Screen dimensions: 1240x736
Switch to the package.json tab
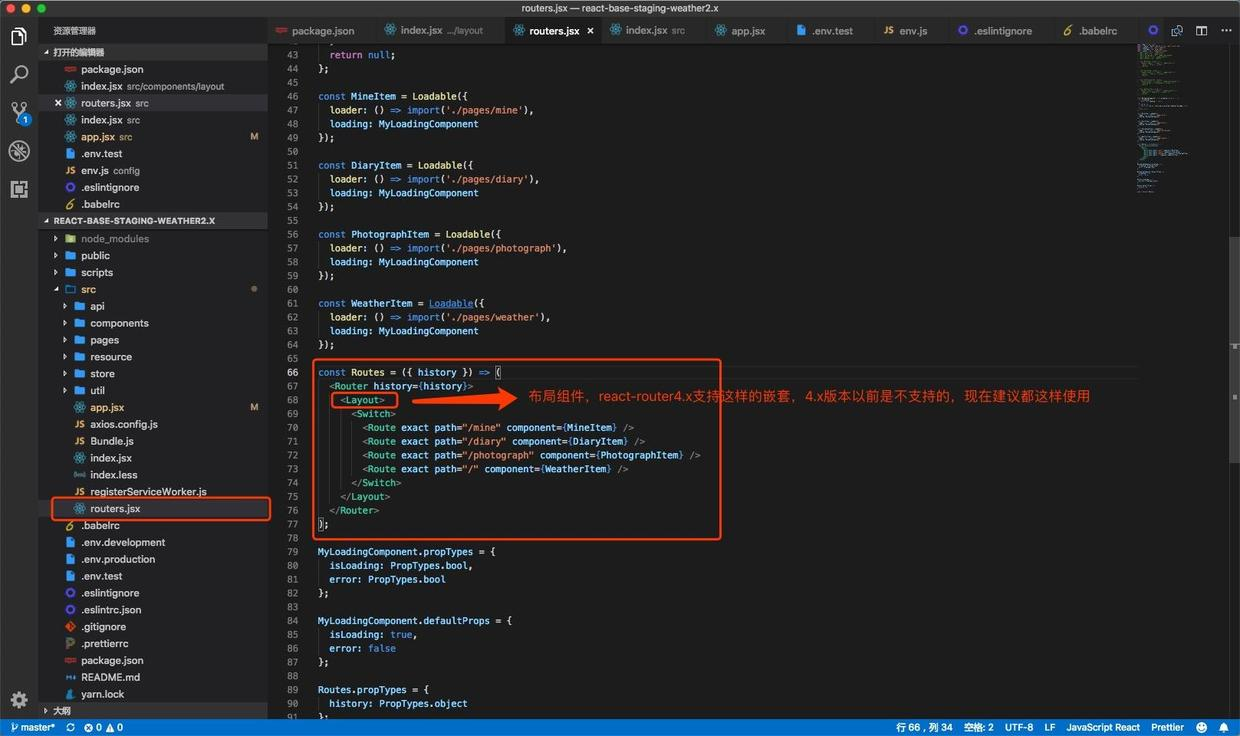(321, 31)
